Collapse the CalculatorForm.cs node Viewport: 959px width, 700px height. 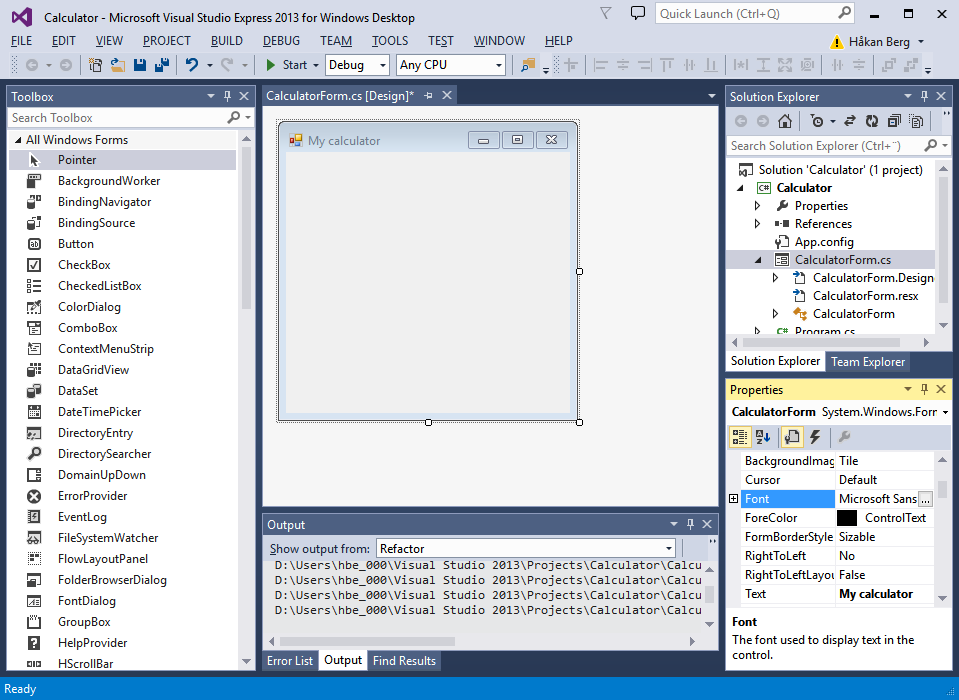pyautogui.click(x=758, y=260)
